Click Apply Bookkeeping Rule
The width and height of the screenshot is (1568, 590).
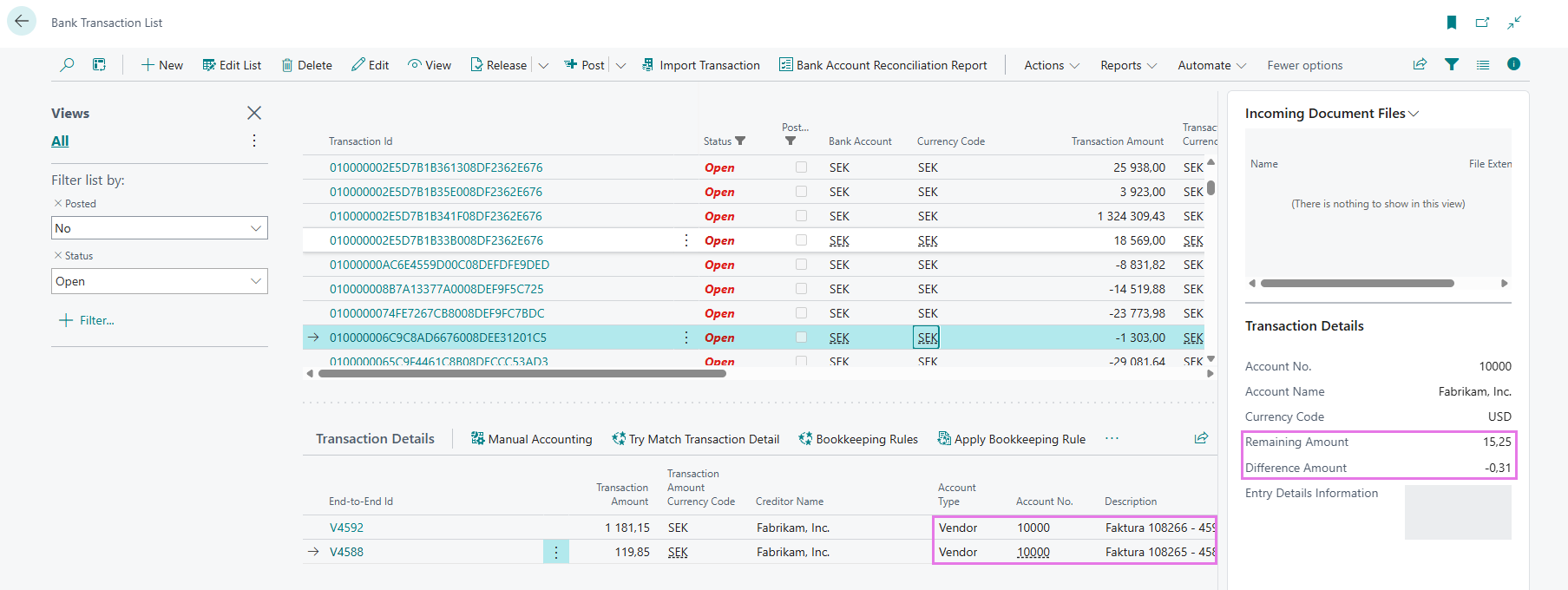pos(1012,439)
